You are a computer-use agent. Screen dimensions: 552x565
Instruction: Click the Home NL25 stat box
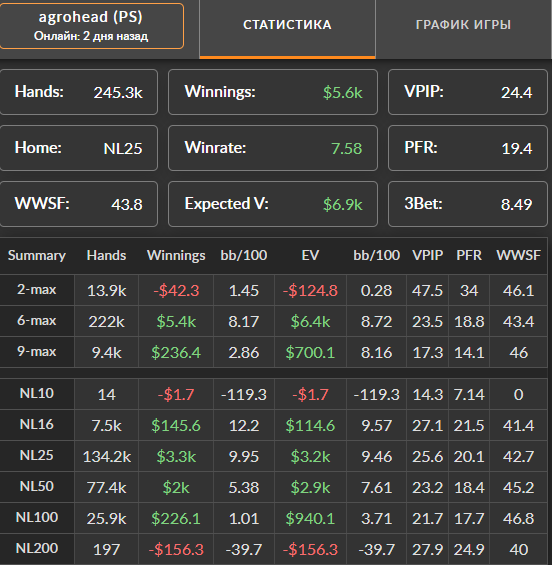click(79, 148)
